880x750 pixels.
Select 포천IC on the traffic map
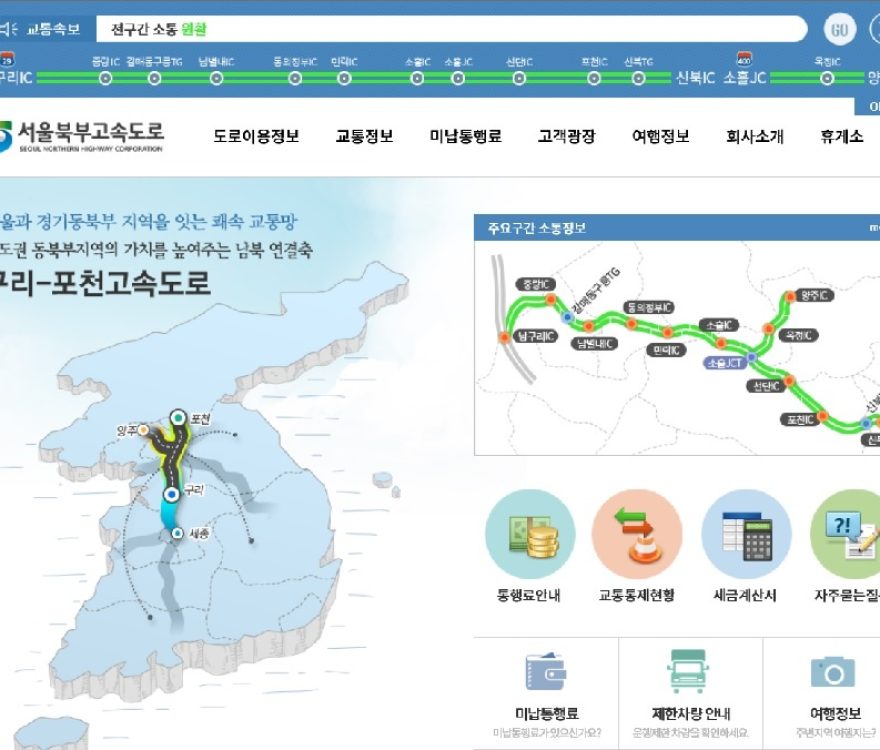[x=800, y=420]
